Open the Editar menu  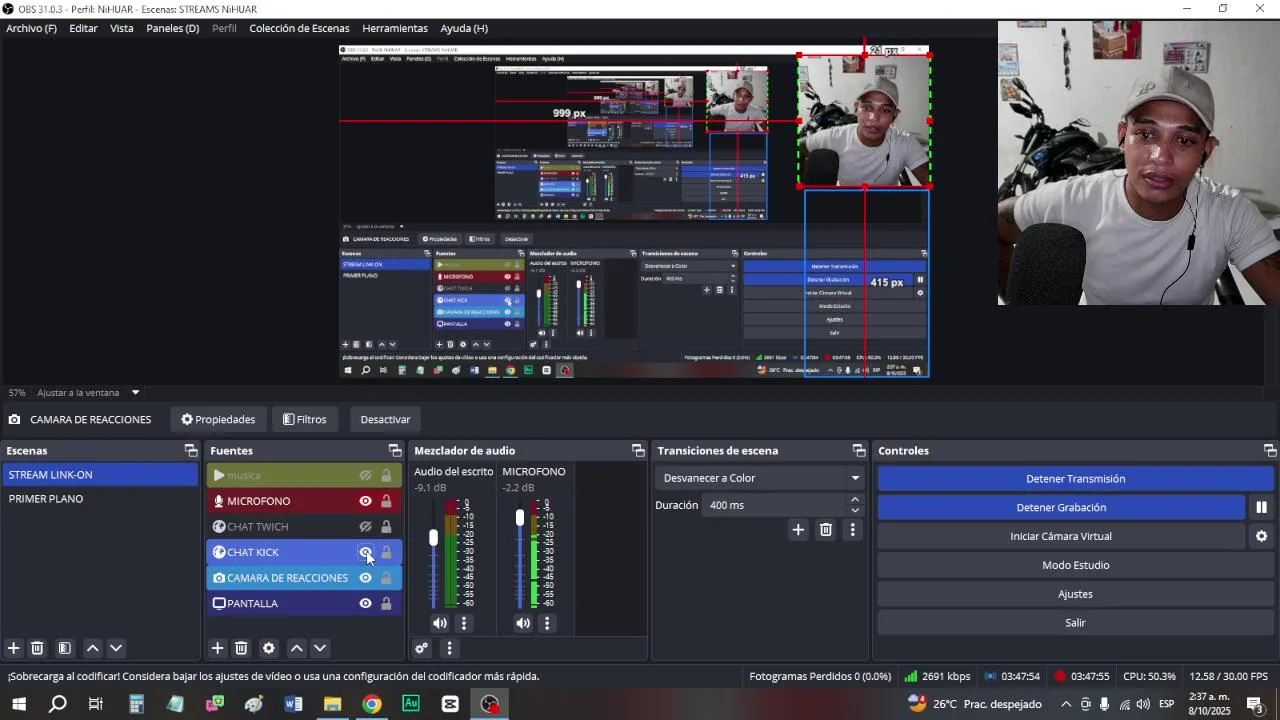click(83, 28)
